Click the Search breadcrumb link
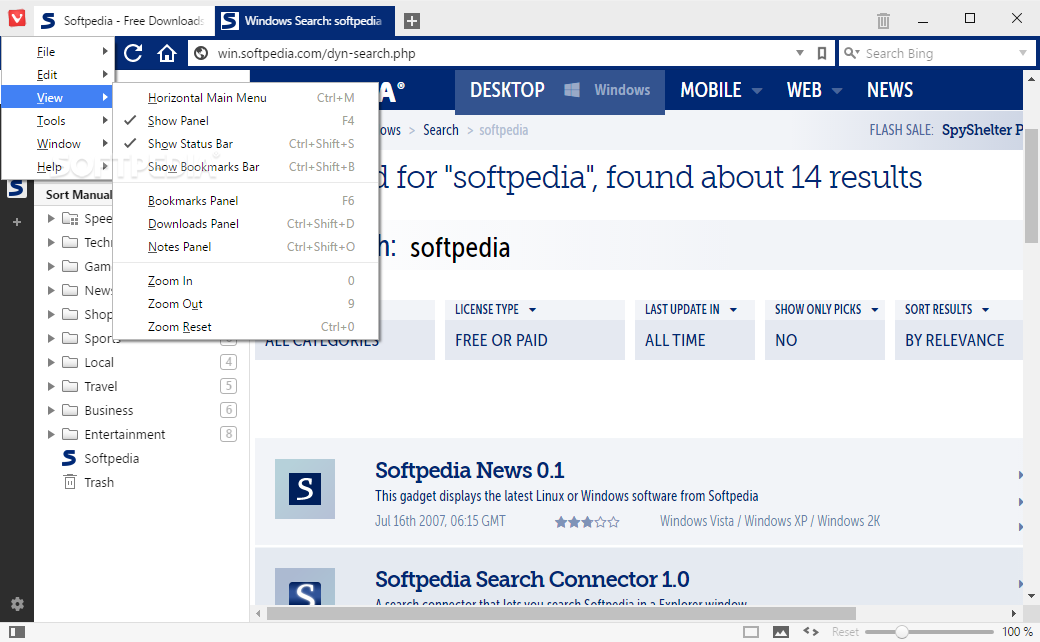The image size is (1040, 642). coord(440,130)
